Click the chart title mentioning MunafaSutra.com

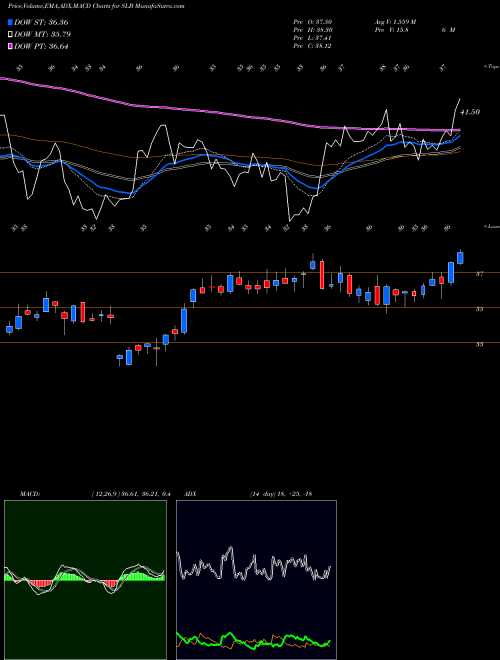click(x=96, y=6)
